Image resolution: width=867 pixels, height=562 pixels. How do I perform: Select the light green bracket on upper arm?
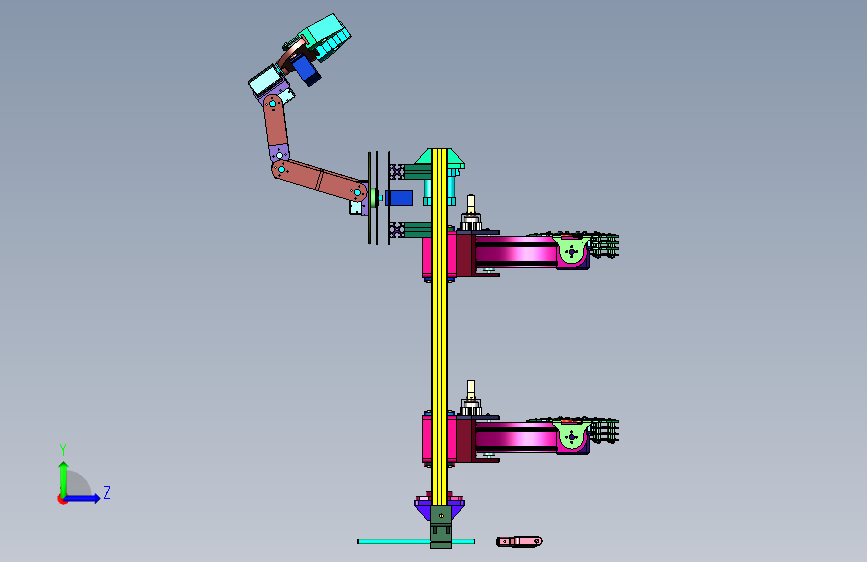click(571, 251)
